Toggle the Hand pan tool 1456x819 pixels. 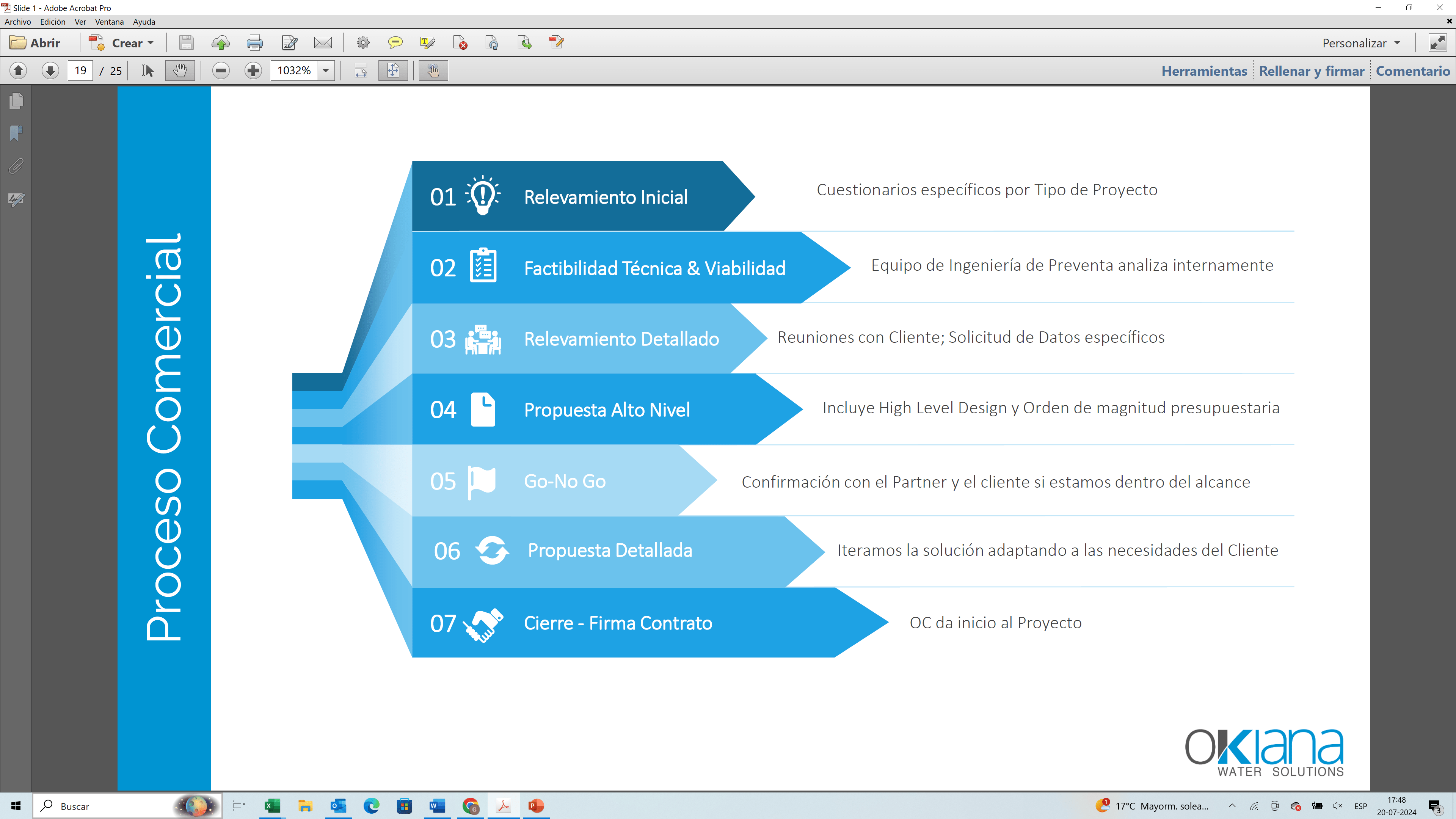tap(180, 71)
